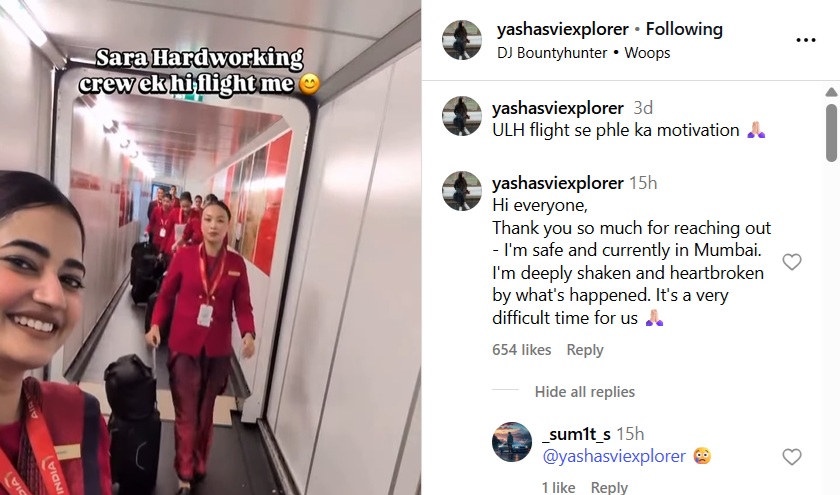Open _sum1t_s username link
The width and height of the screenshot is (840, 495).
click(x=576, y=434)
